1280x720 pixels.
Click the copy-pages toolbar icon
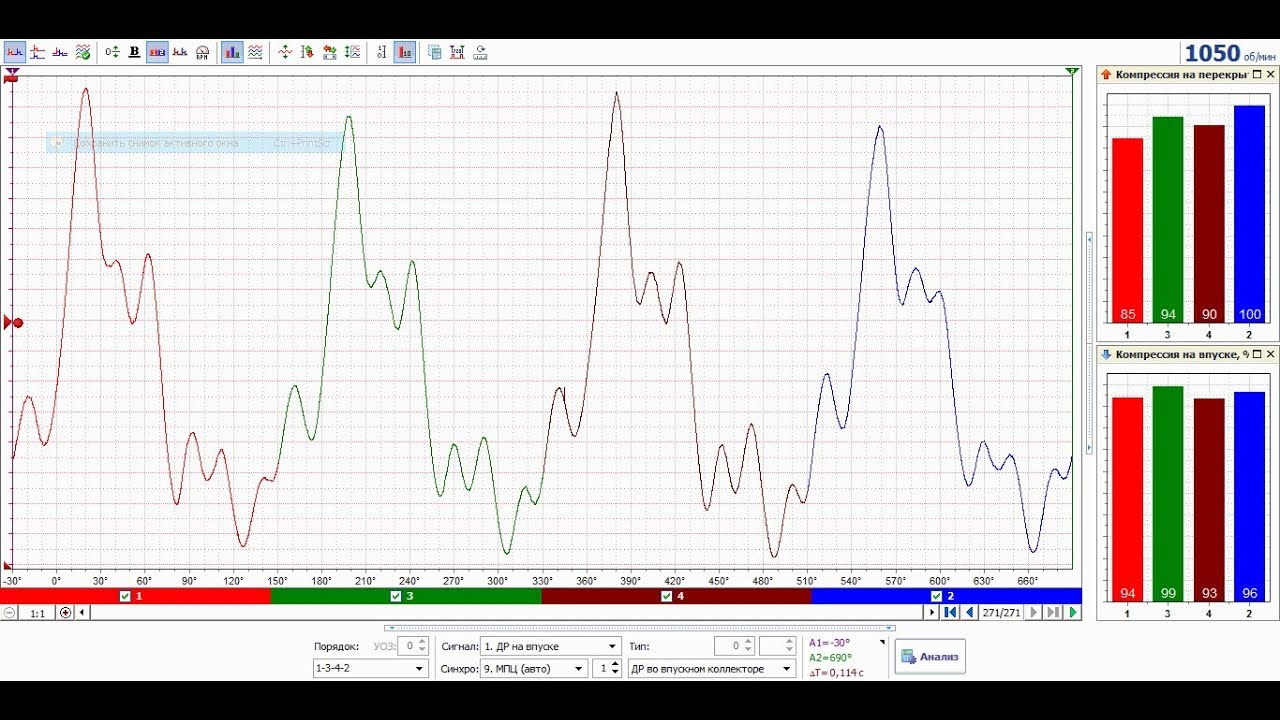pyautogui.click(x=434, y=52)
